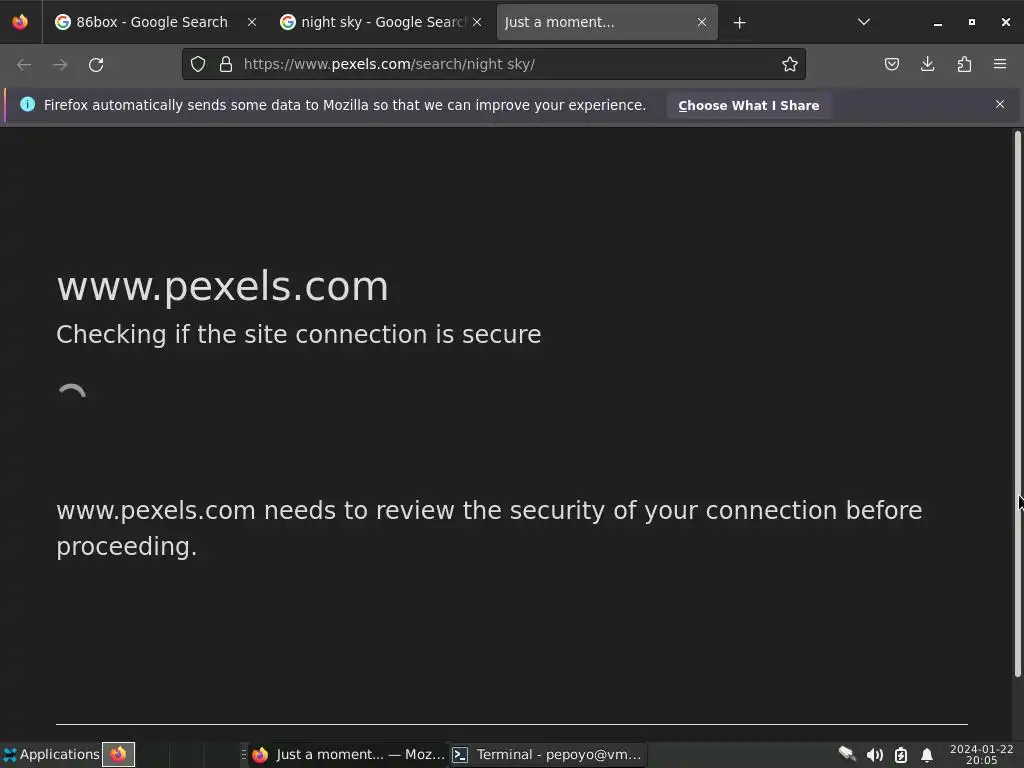This screenshot has height=768, width=1024.
Task: Click Choose What I Share button
Action: point(748,105)
